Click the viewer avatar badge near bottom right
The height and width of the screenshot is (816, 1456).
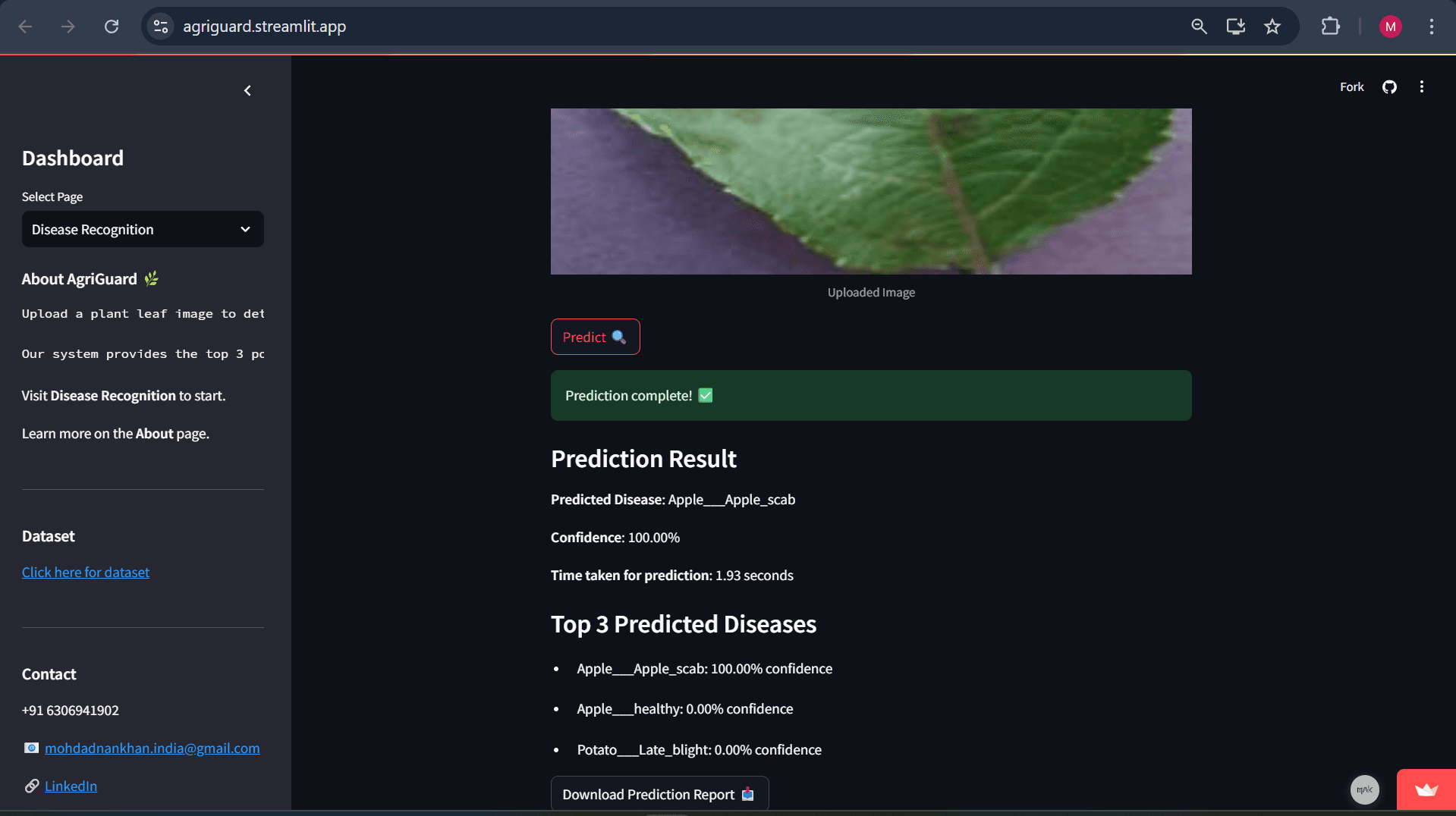pos(1364,789)
